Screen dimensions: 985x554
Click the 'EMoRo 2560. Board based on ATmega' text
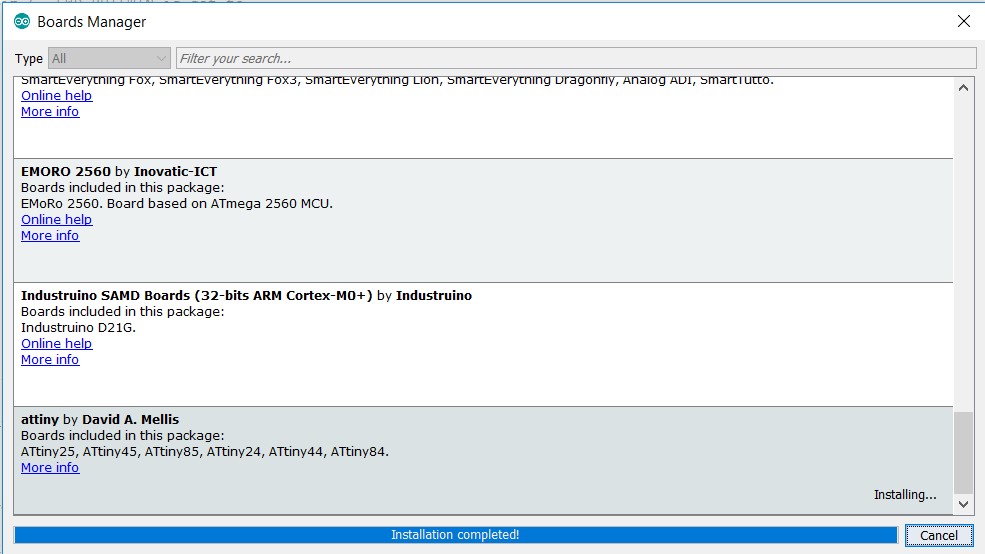click(x=177, y=204)
